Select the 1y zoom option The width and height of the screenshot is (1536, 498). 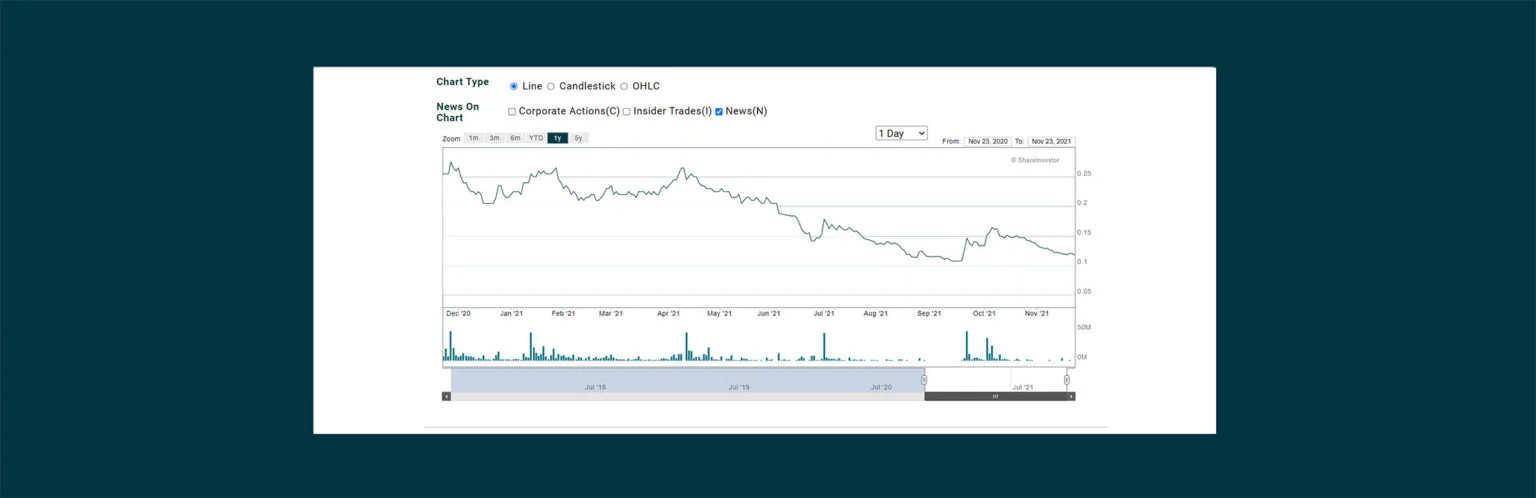[x=557, y=138]
